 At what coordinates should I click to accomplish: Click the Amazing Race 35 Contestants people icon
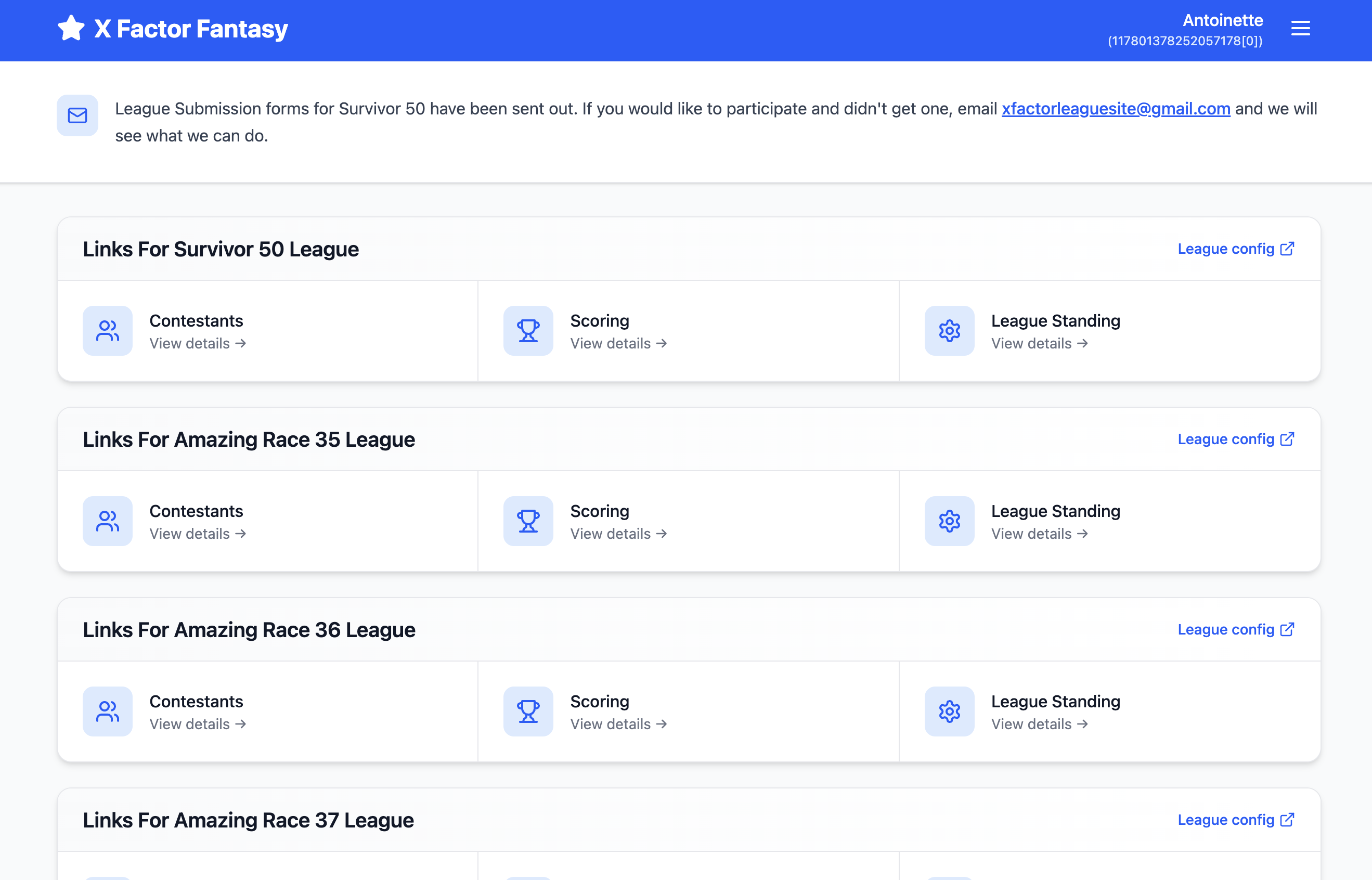(108, 521)
